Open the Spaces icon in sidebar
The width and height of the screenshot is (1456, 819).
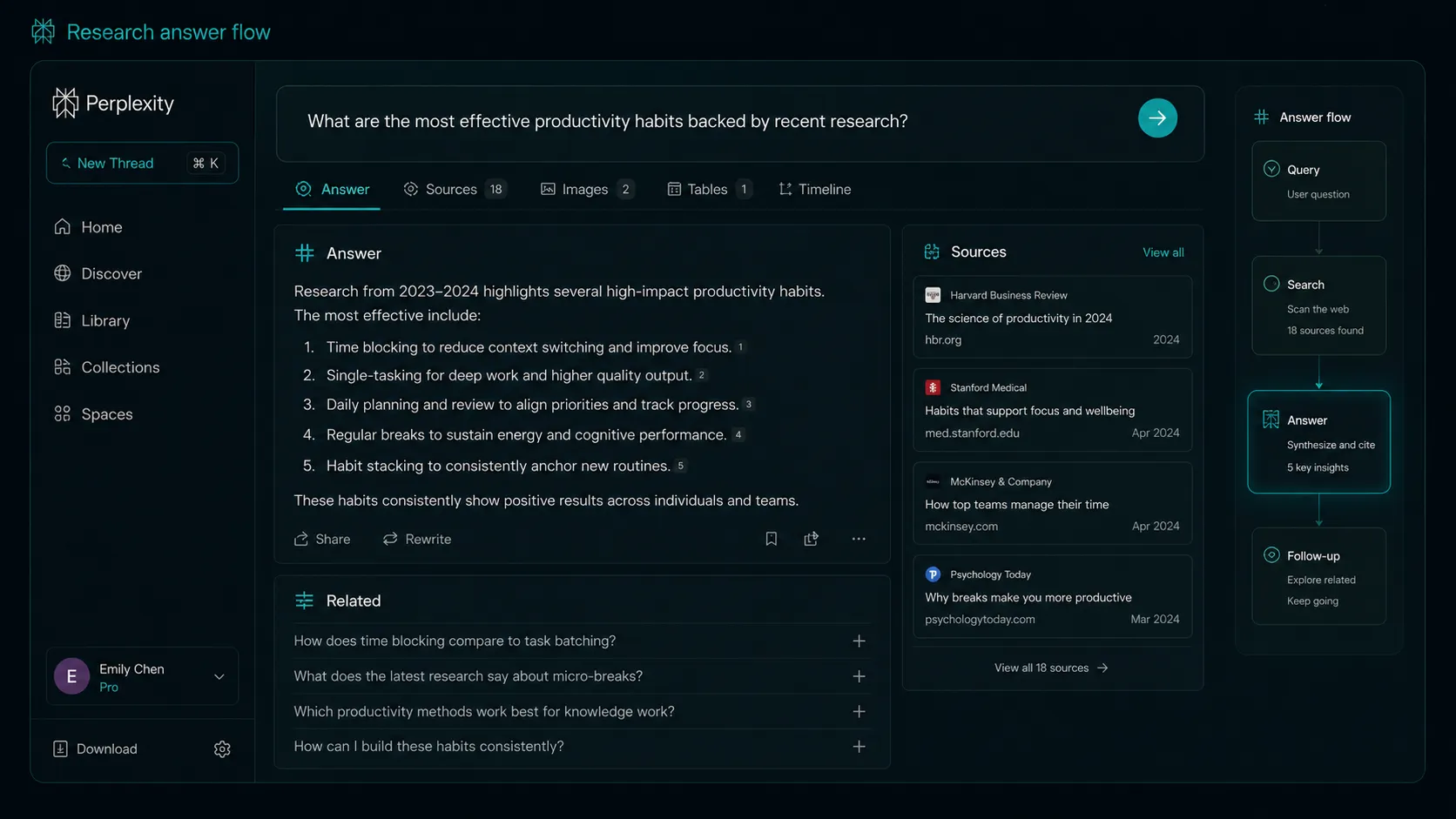(x=62, y=414)
